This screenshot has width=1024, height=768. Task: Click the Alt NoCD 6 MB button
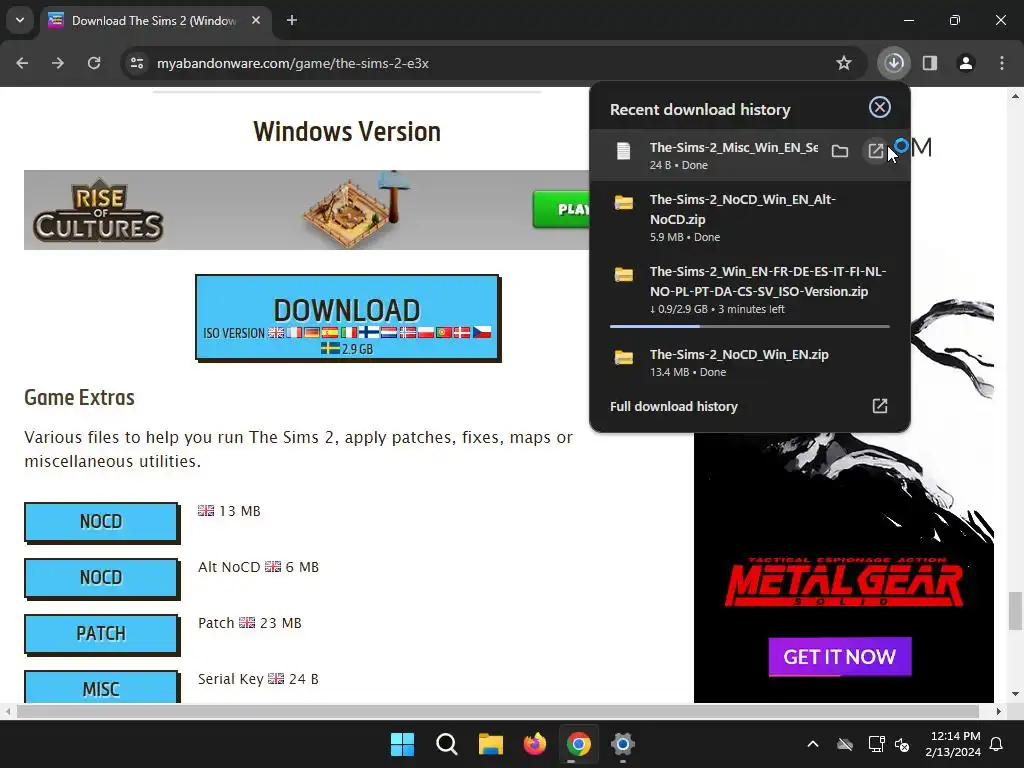point(101,578)
